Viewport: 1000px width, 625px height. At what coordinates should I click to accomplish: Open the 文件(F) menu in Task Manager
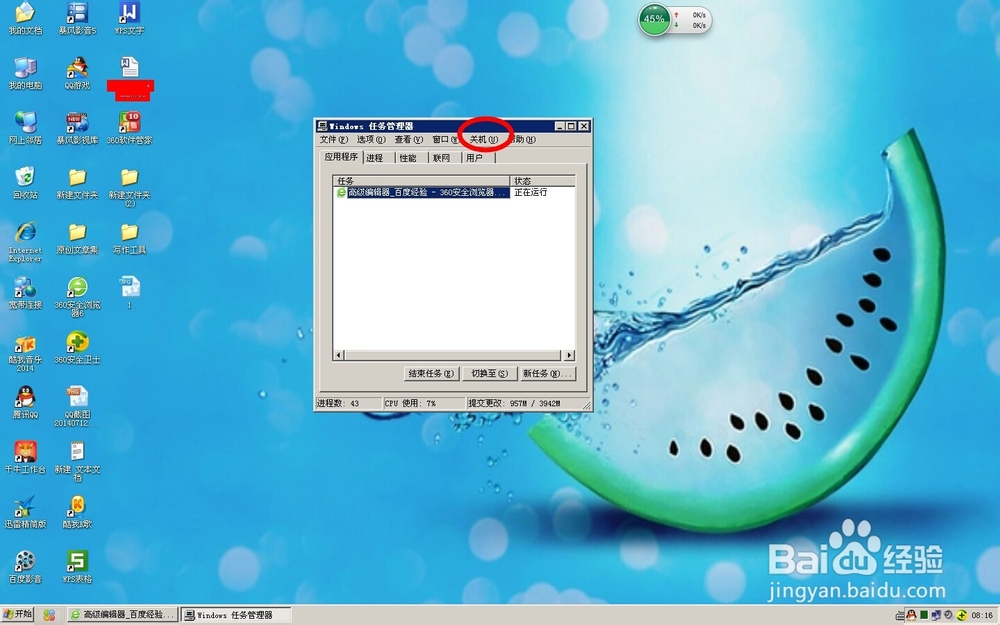(x=334, y=139)
